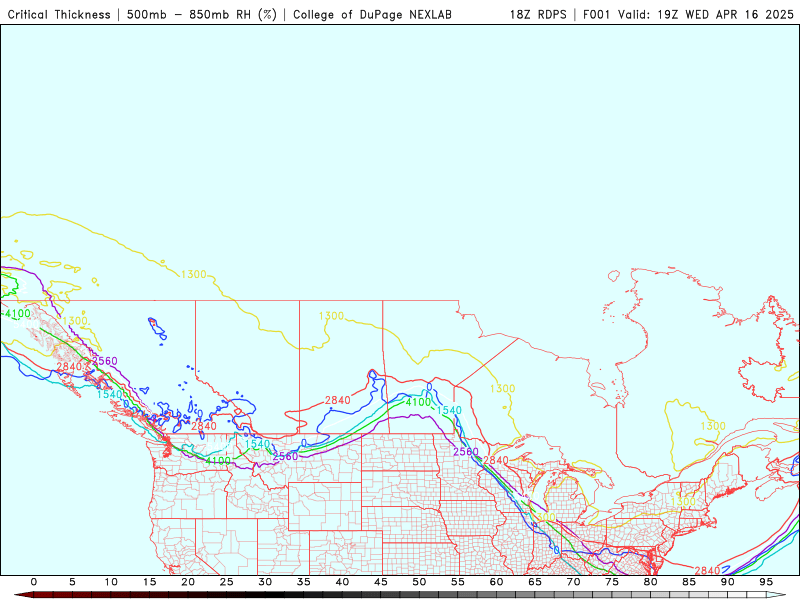Click blue "0" contour label in Manitoba
The width and height of the screenshot is (800, 600).
(x=430, y=387)
